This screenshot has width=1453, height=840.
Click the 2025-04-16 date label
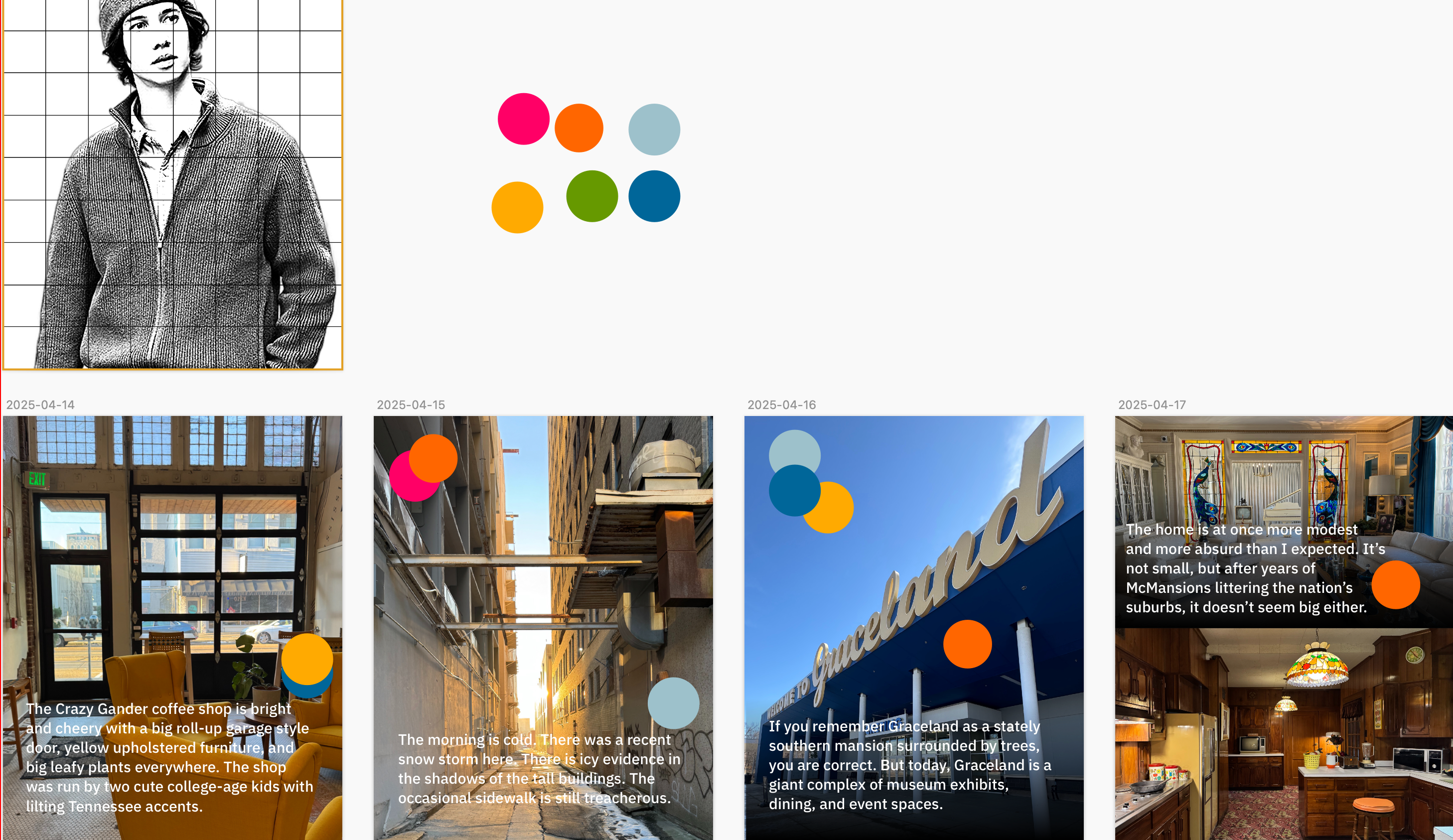[x=781, y=405]
